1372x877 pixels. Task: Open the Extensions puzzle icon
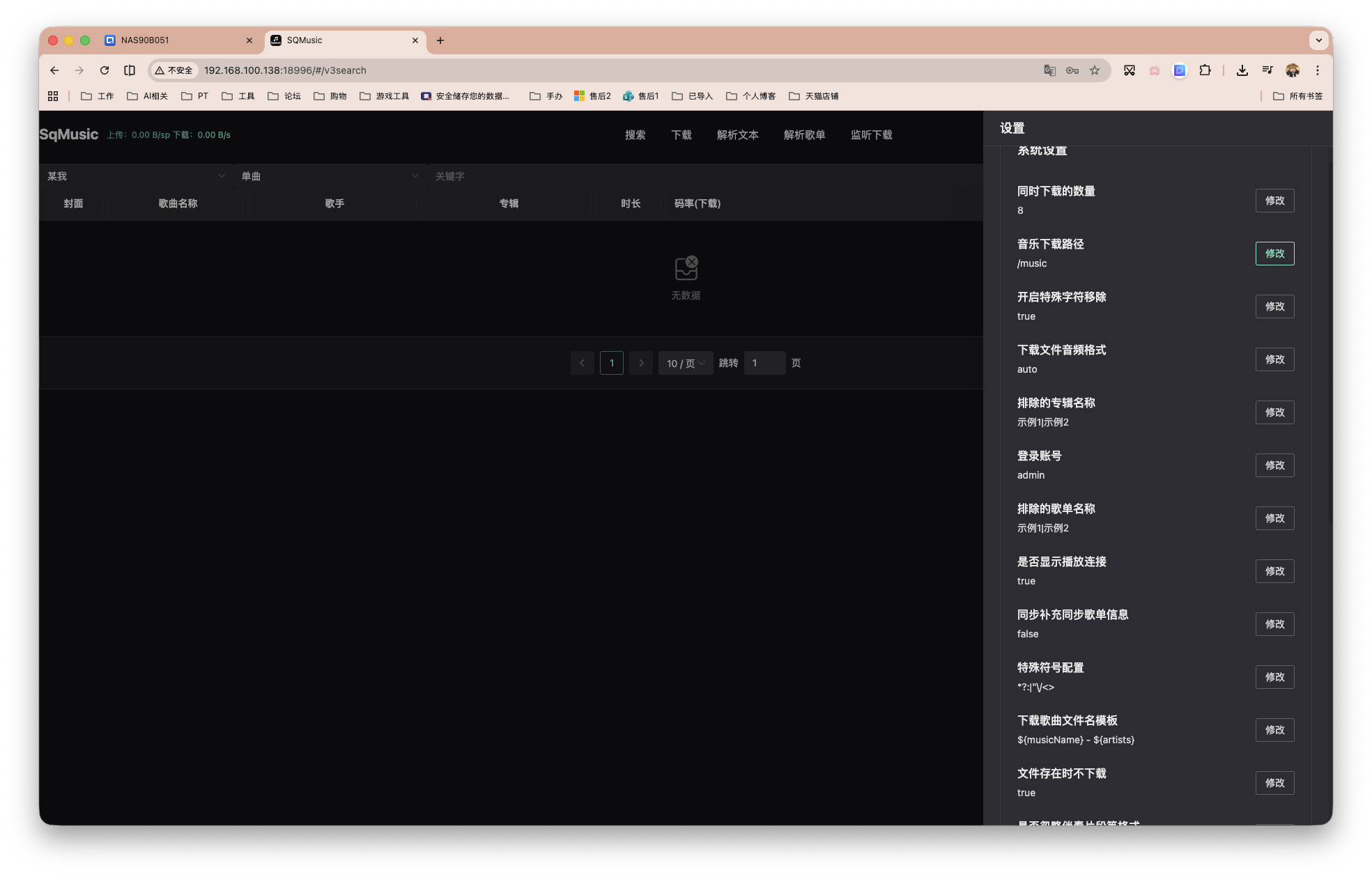(x=1205, y=70)
